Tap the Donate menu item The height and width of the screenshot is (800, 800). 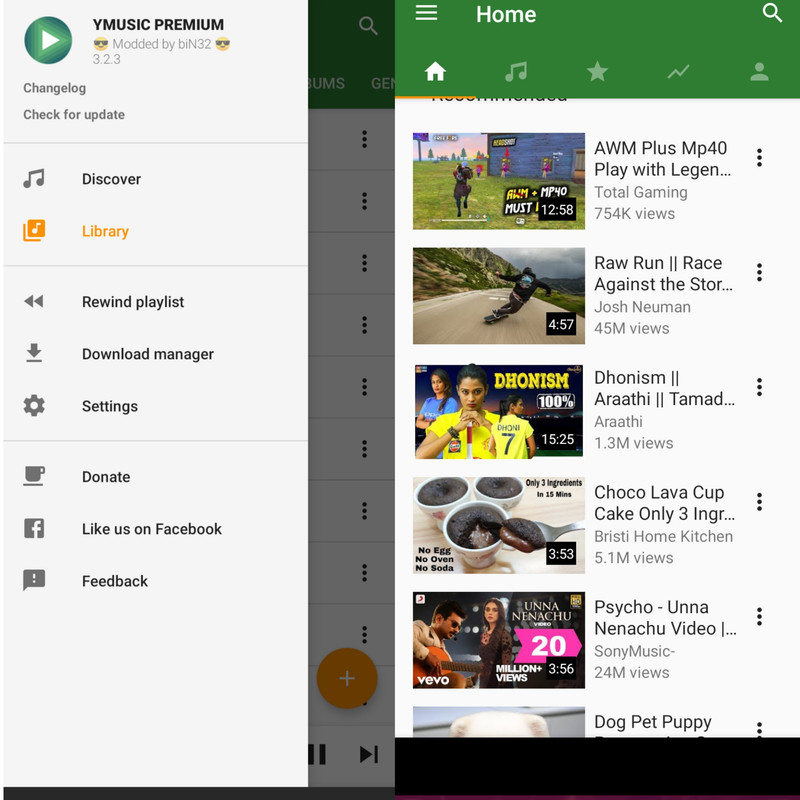point(156,477)
